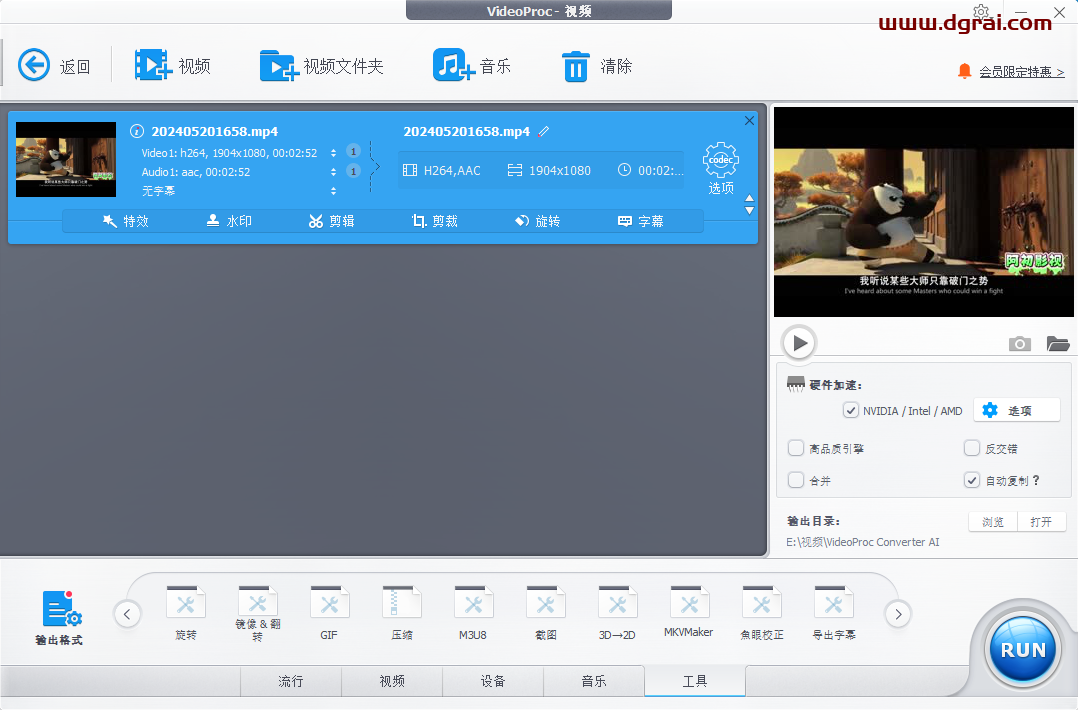The height and width of the screenshot is (710, 1078).
Task: Click the output path E:\视频\VideoProc Converter AI
Action: [x=863, y=542]
